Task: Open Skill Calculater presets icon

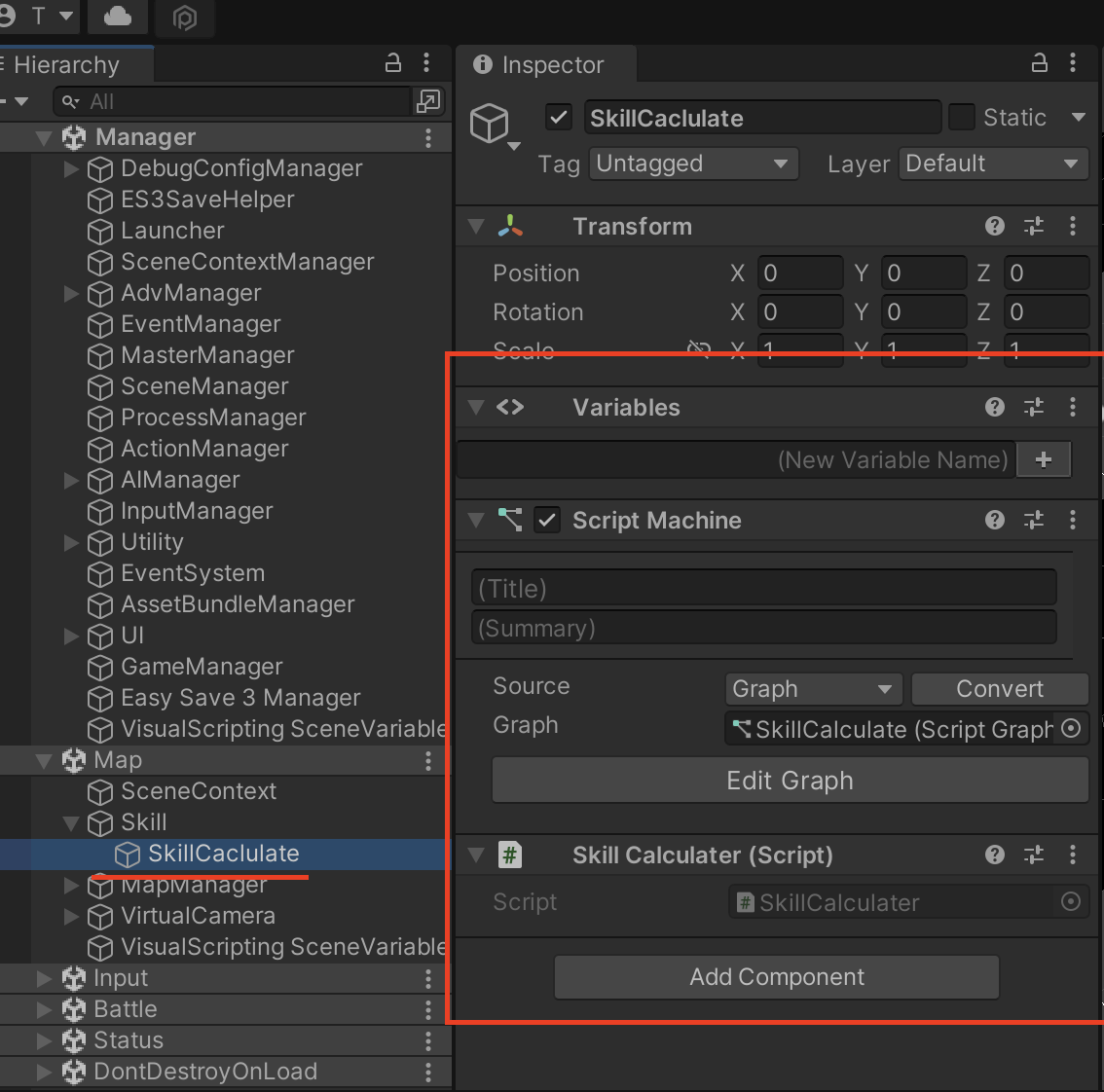Action: click(x=1034, y=855)
